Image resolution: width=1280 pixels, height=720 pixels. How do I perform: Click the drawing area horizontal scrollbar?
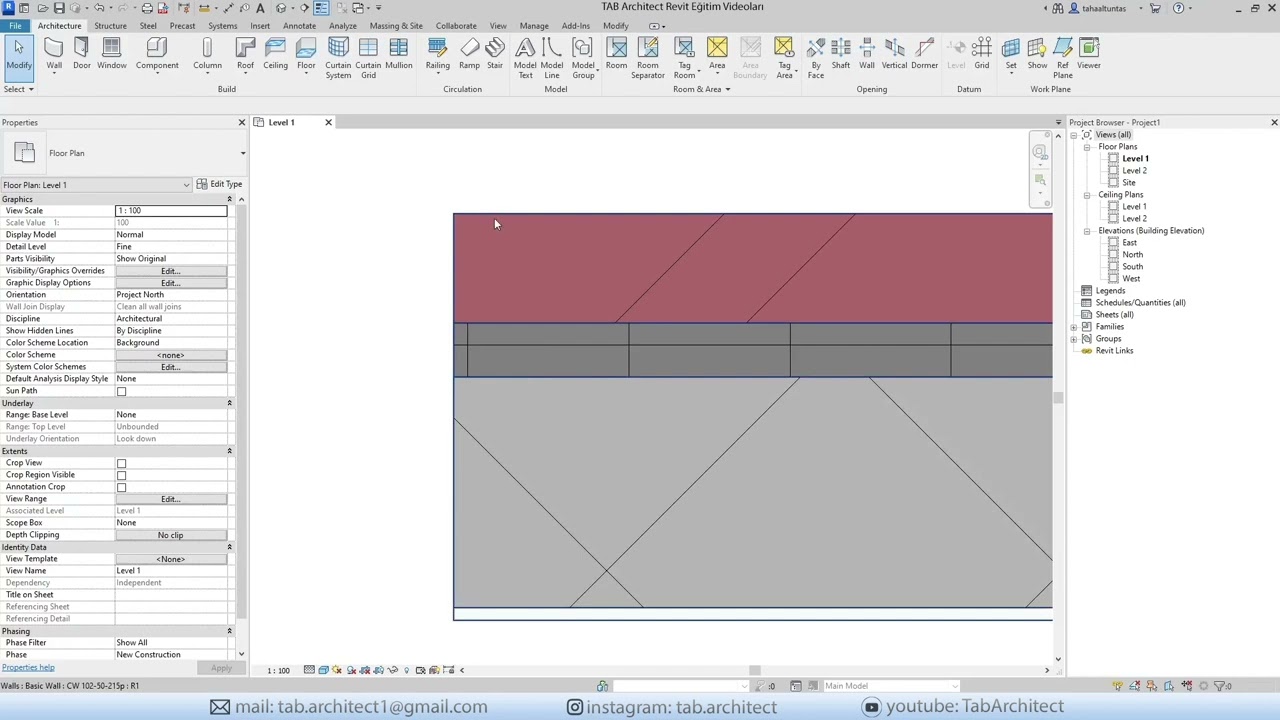pos(755,670)
